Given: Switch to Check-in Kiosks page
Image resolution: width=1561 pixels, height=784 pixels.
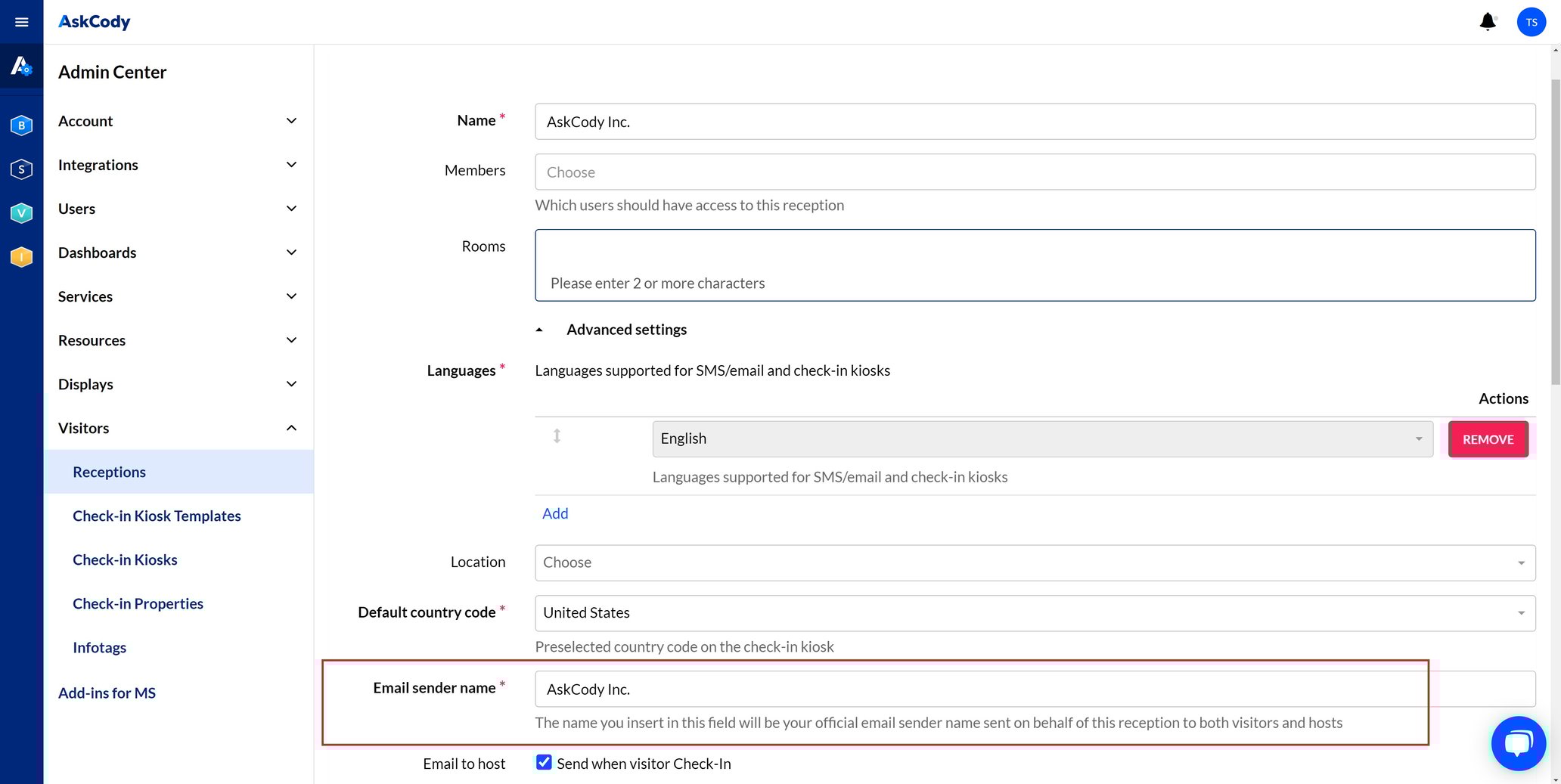Looking at the screenshot, I should pyautogui.click(x=125, y=559).
